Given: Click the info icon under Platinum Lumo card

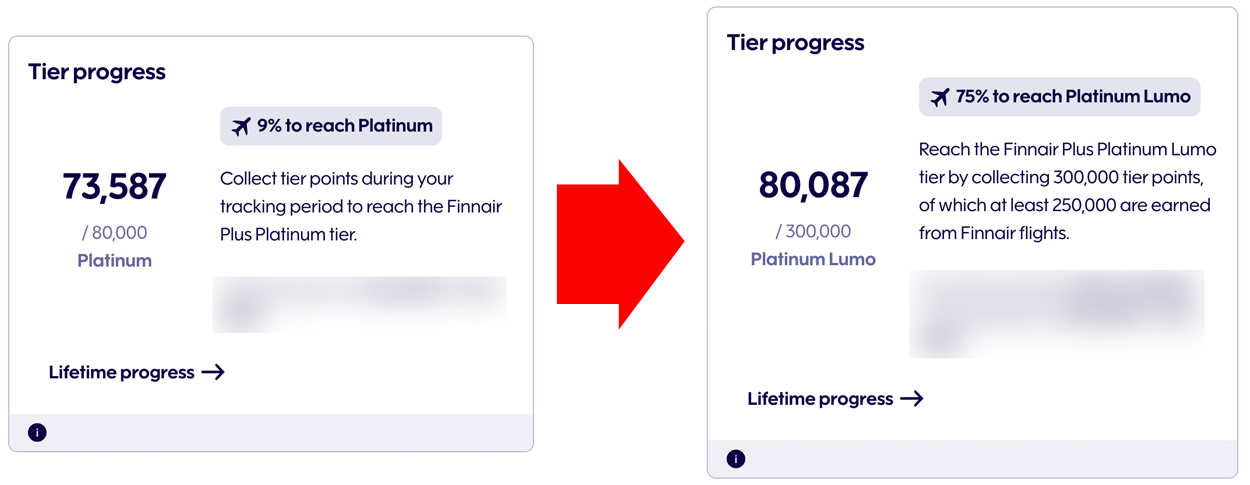Looking at the screenshot, I should point(736,459).
